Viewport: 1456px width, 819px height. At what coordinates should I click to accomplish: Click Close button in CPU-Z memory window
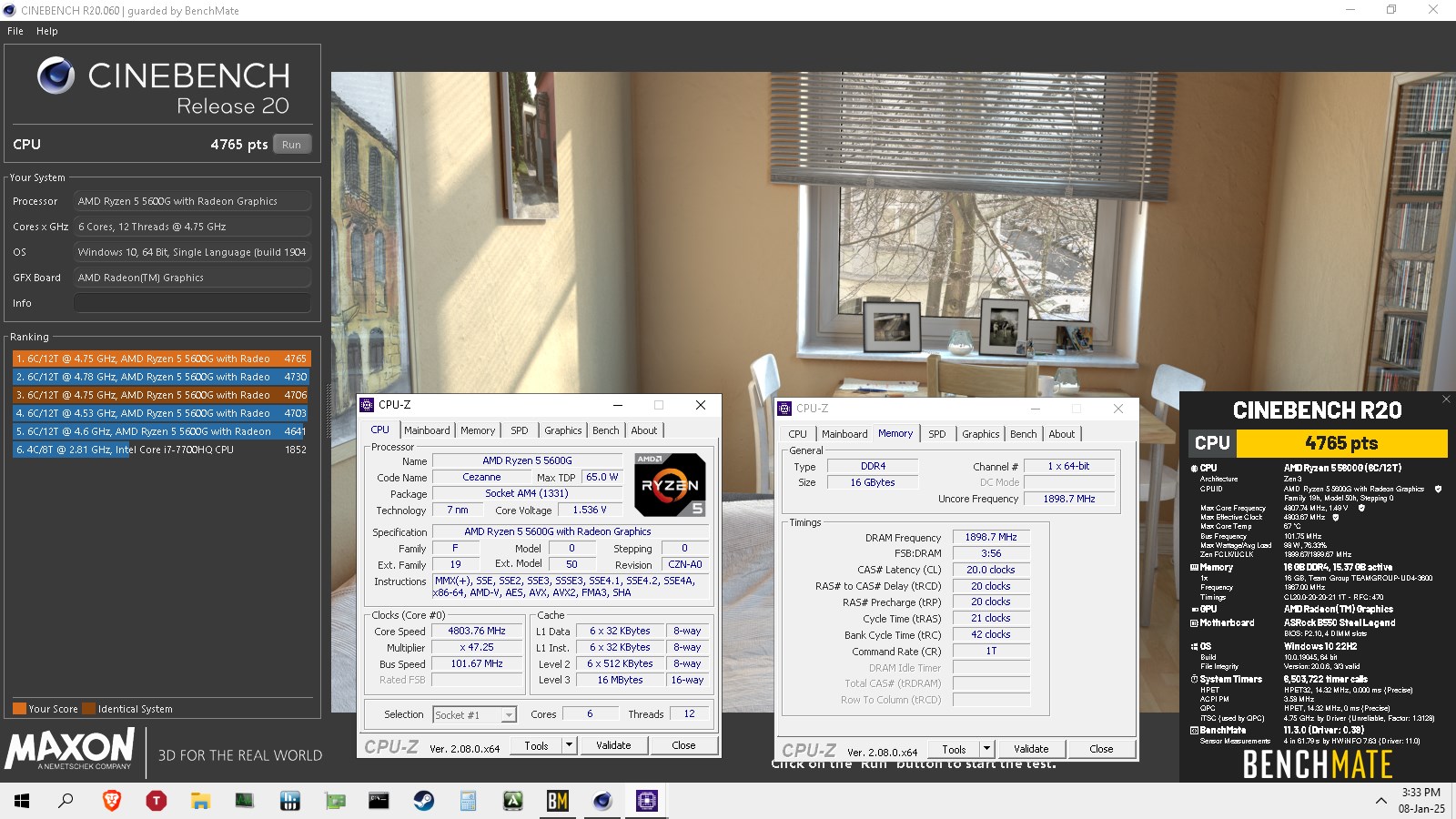pyautogui.click(x=1101, y=749)
